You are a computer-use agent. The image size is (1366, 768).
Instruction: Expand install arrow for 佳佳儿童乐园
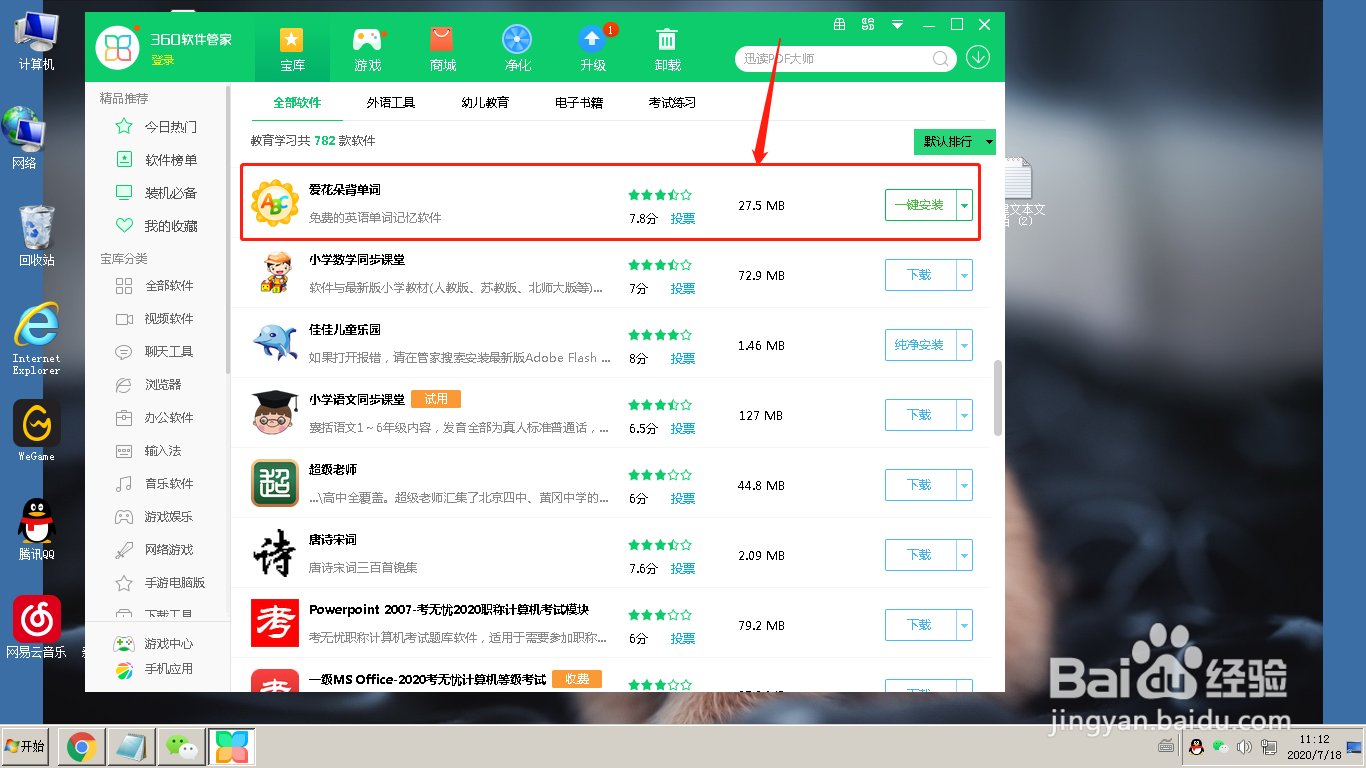click(x=965, y=345)
